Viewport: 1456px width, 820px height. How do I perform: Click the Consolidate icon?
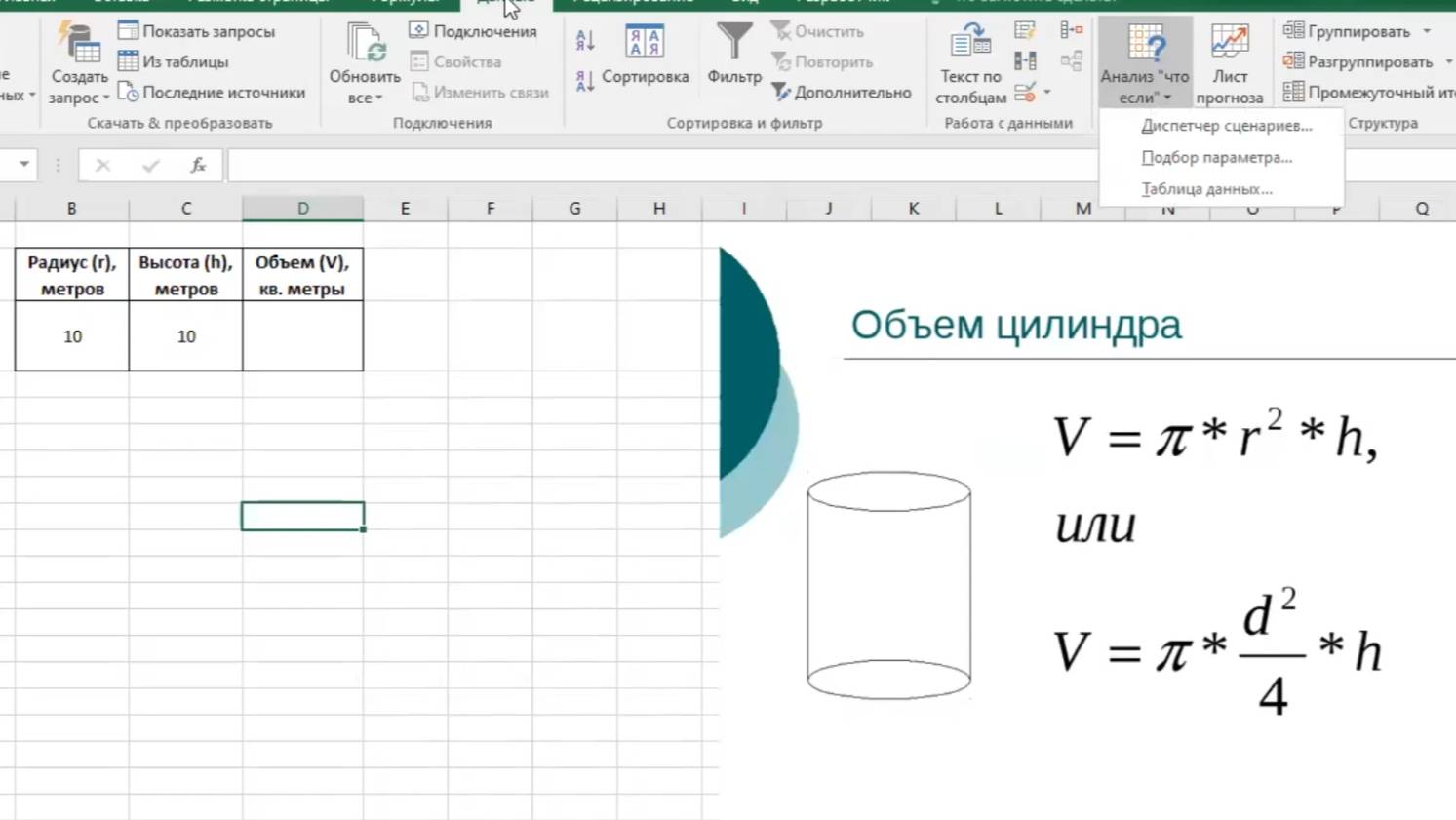pyautogui.click(x=1071, y=30)
